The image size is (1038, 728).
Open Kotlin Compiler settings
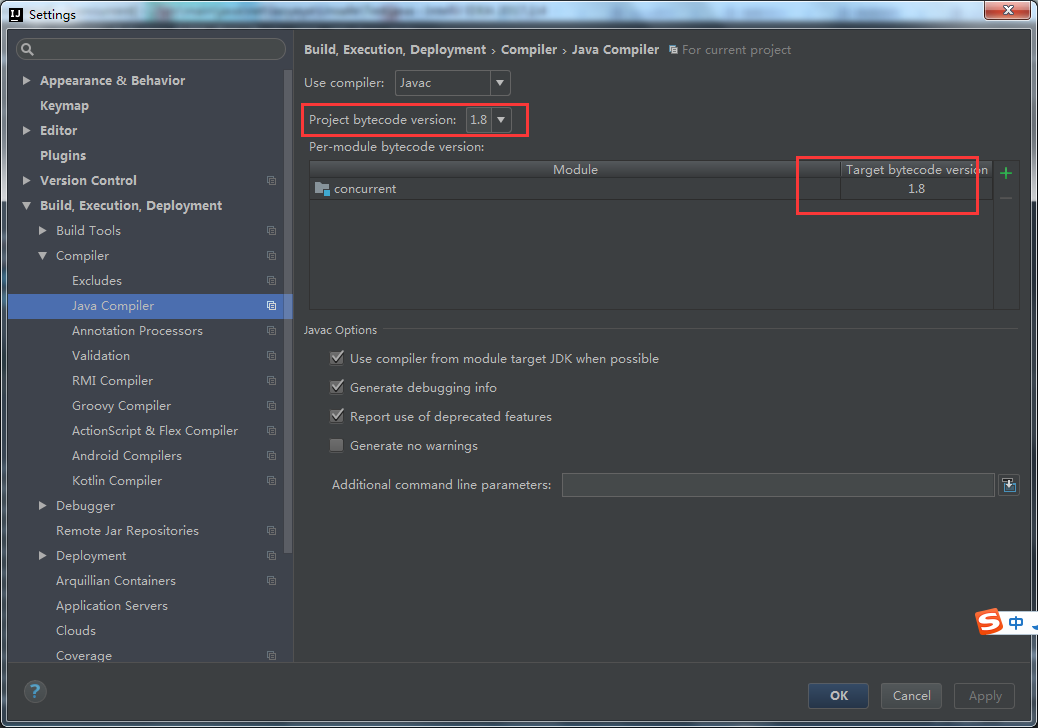coord(117,480)
